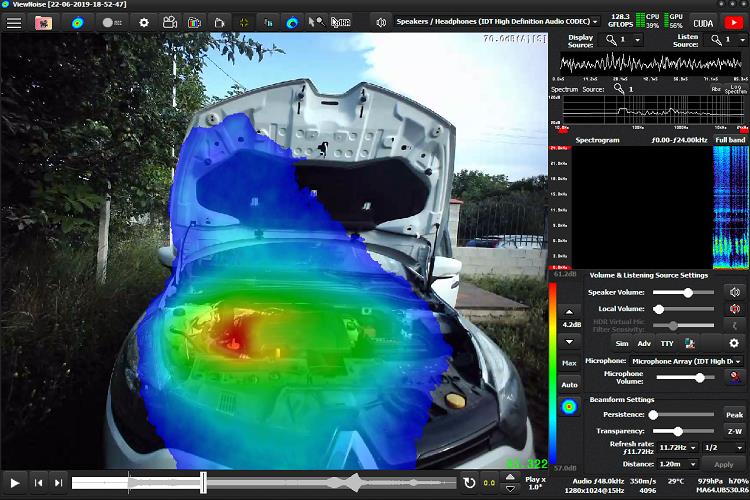Skip to next frame
750x500 pixels.
click(x=58, y=483)
